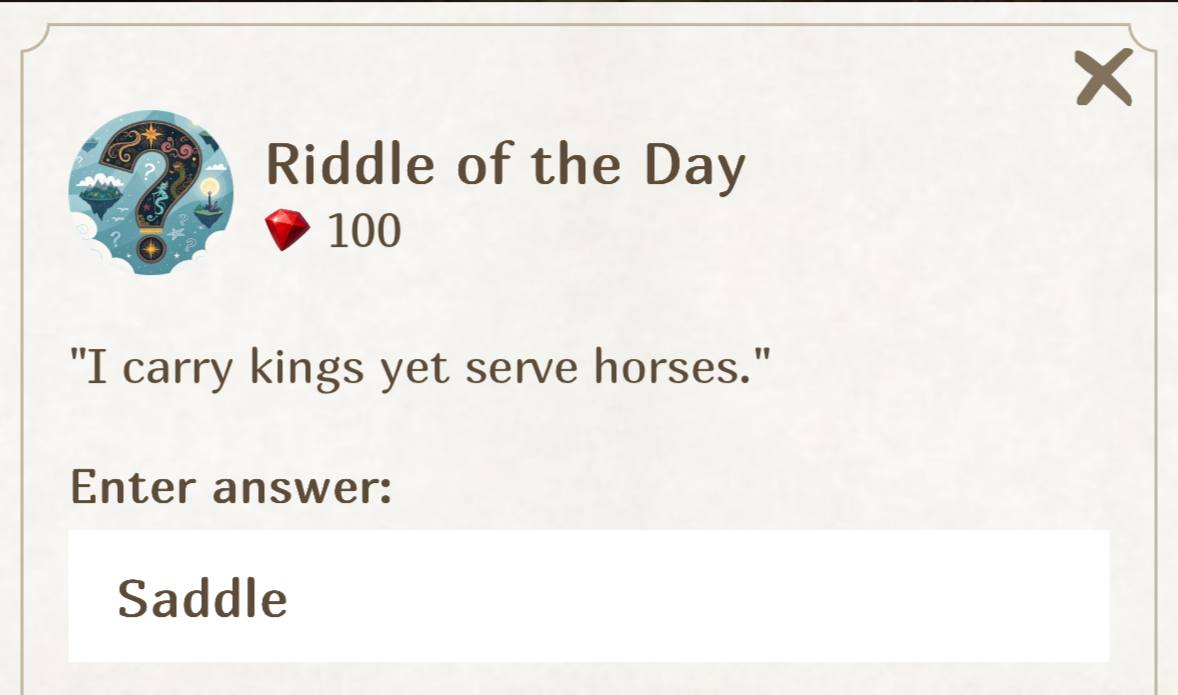Close the Riddle of the Day dialog
1178x695 pixels.
coord(1104,77)
